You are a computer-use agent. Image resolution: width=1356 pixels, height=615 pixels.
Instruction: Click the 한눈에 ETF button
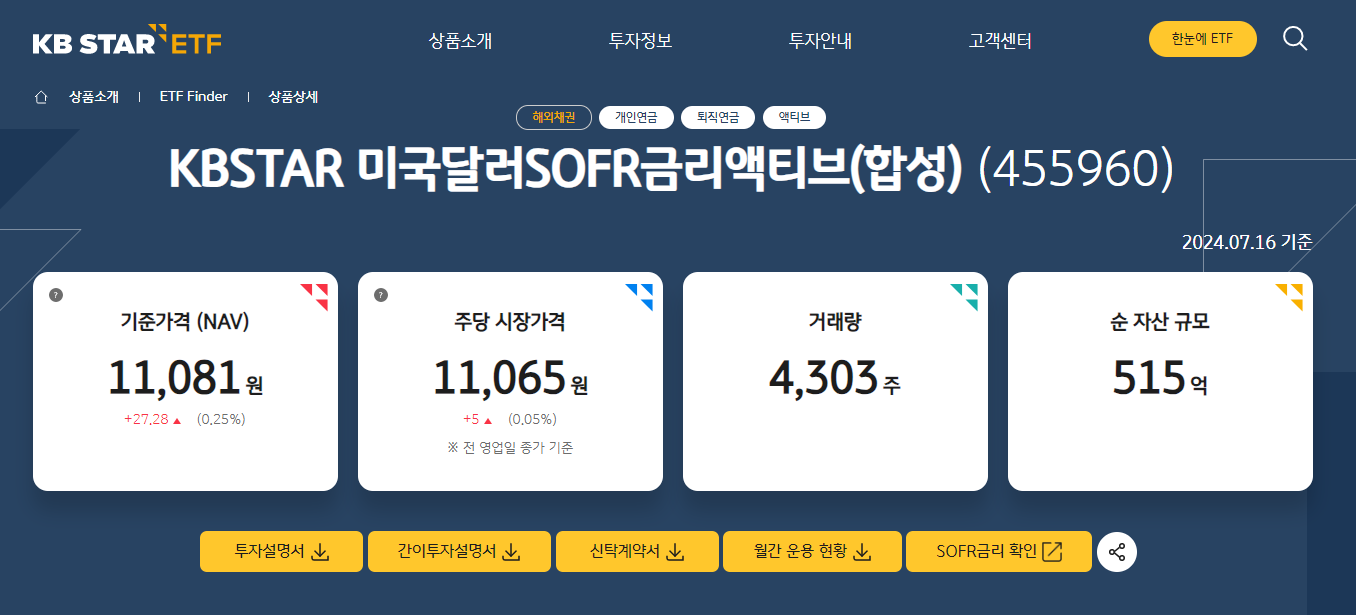[x=1203, y=39]
